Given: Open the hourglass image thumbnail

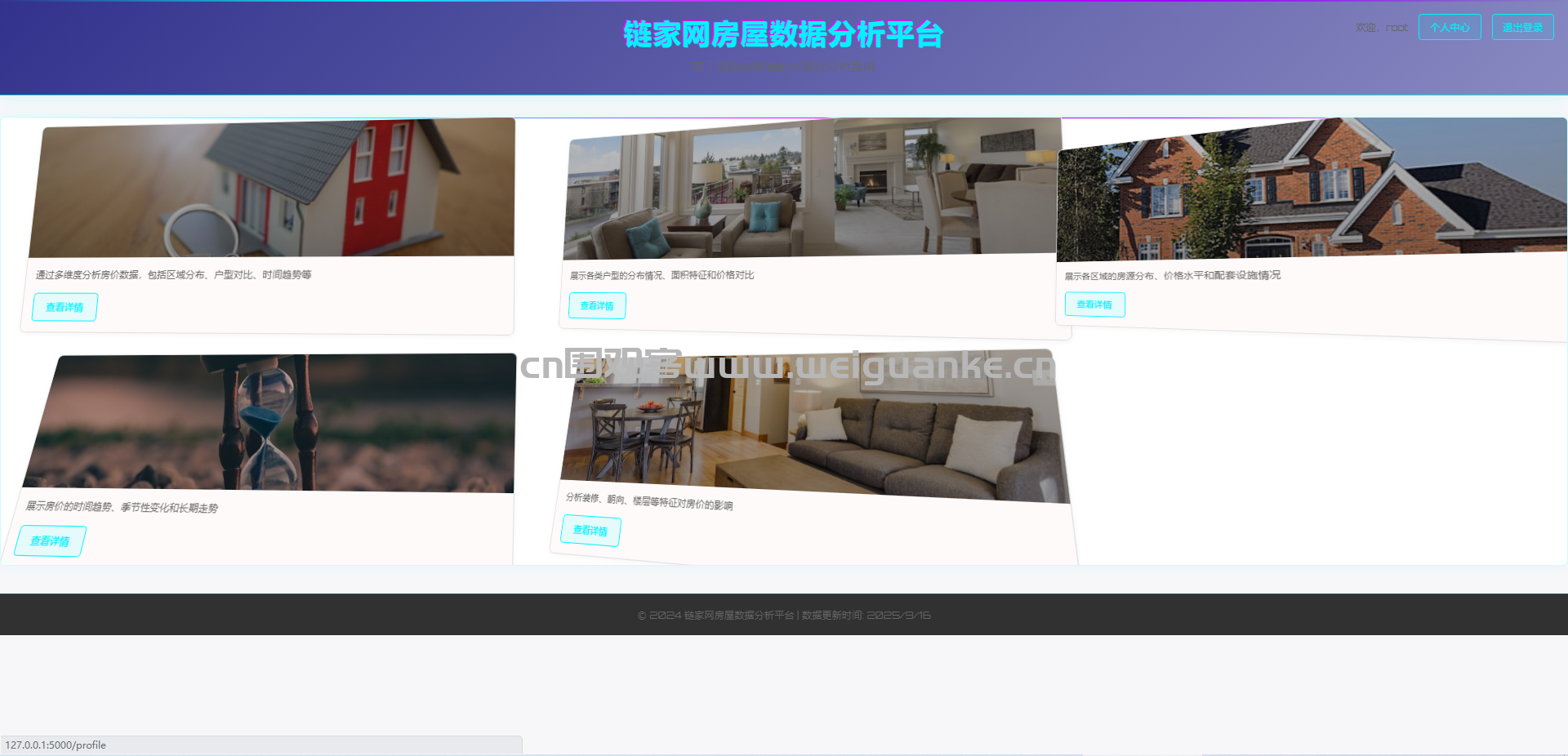Looking at the screenshot, I should (269, 423).
